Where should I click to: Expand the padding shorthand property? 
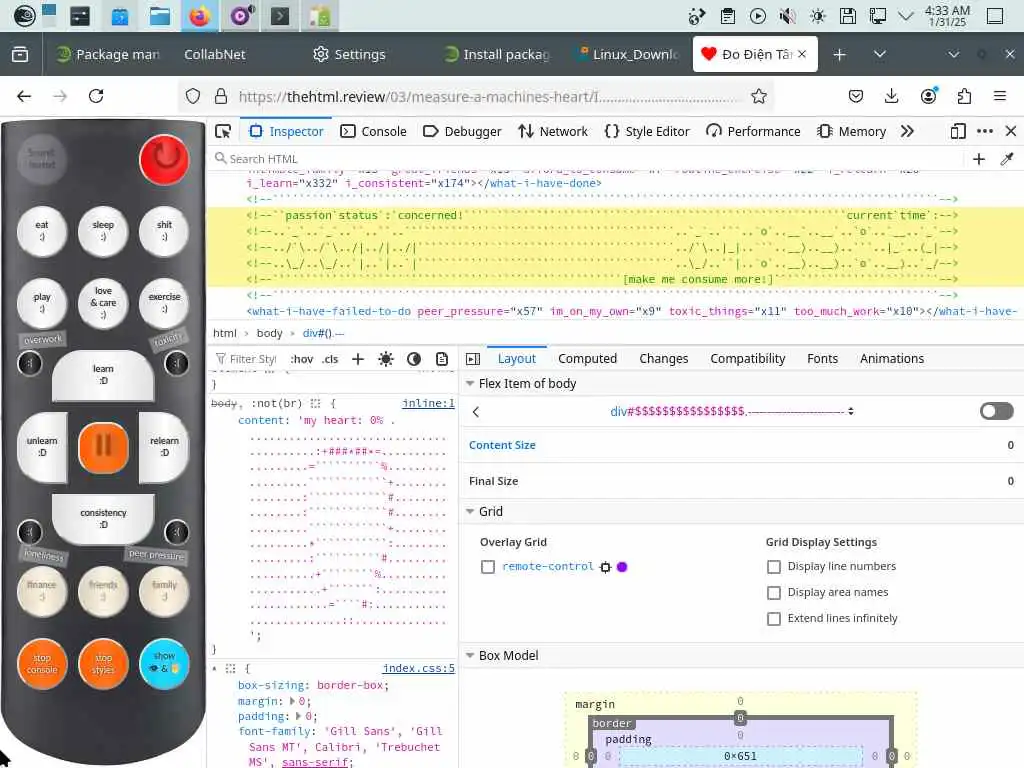(x=299, y=716)
